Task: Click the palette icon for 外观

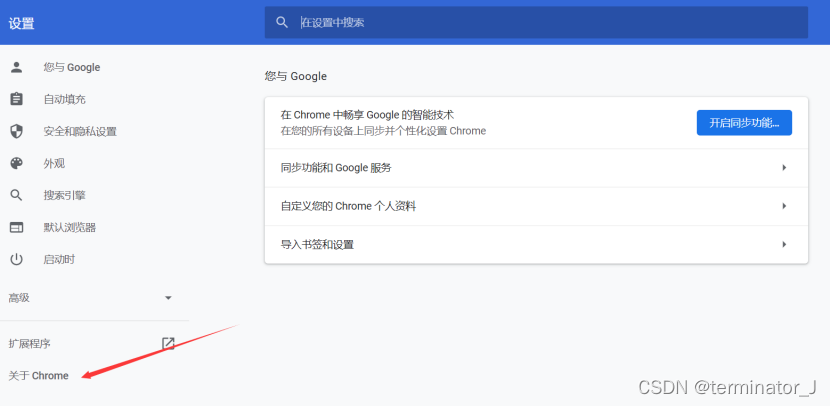Action: (x=17, y=163)
